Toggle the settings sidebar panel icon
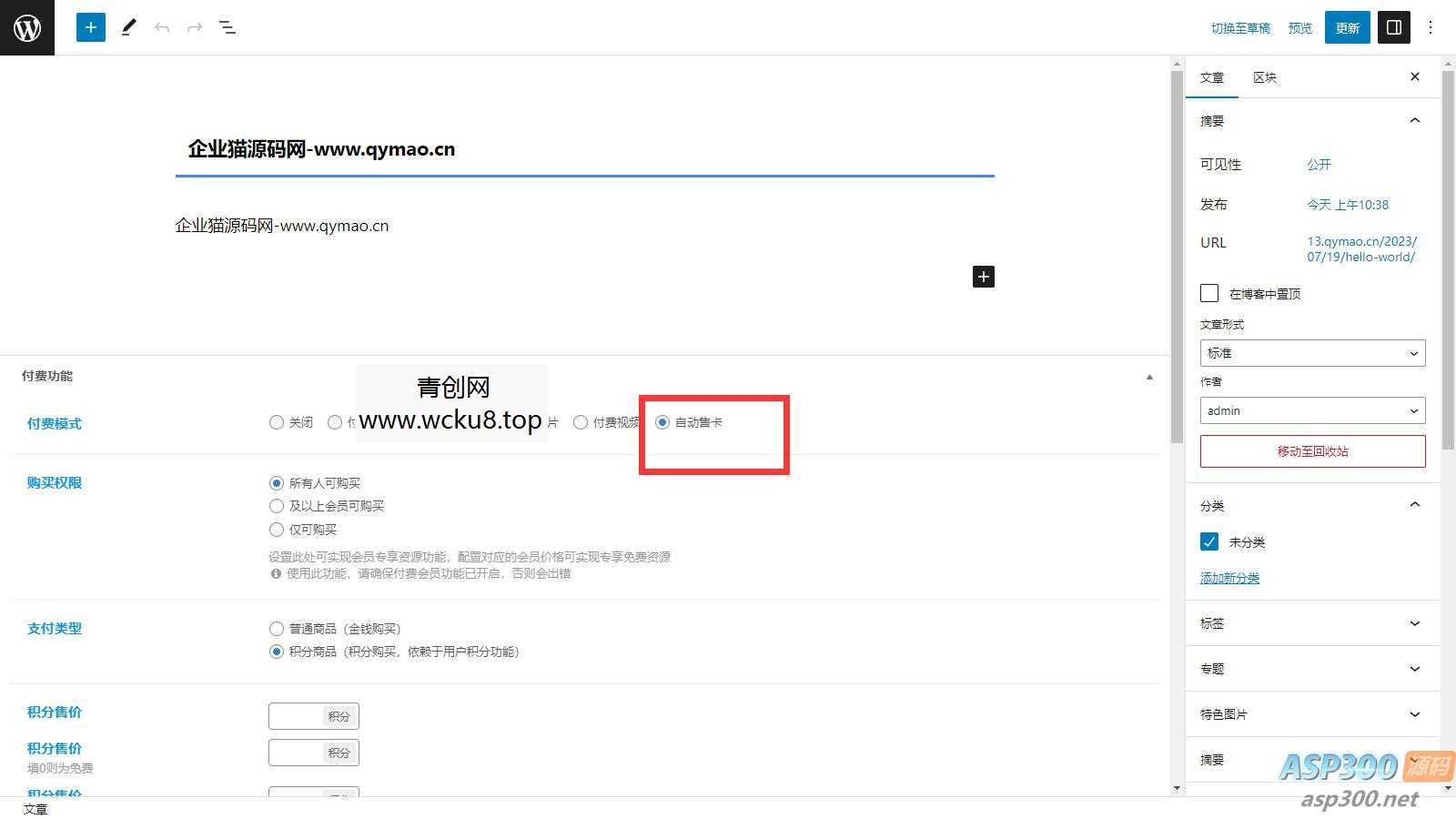1456x819 pixels. tap(1393, 27)
